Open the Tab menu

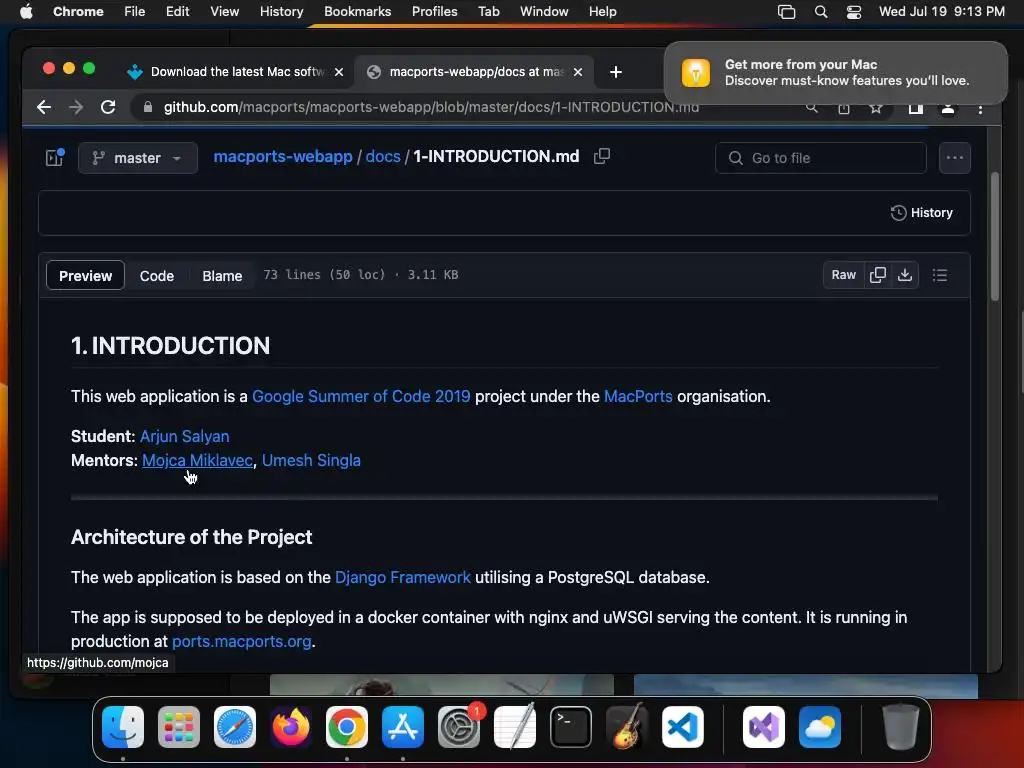488,12
